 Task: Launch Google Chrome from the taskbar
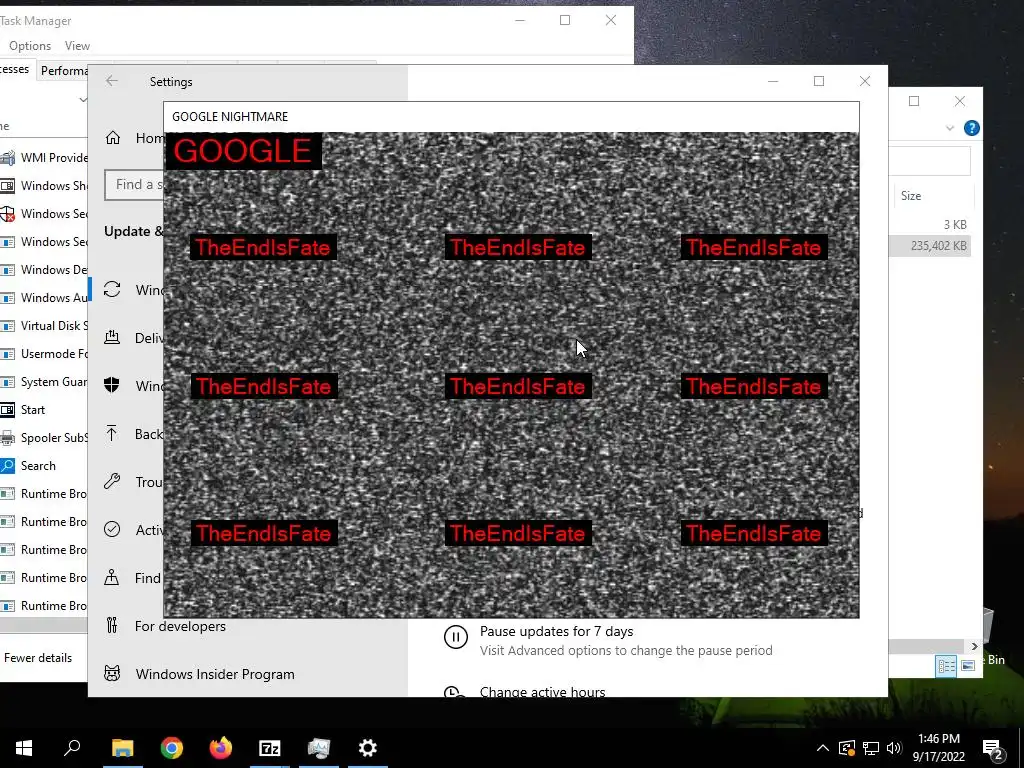(x=172, y=748)
